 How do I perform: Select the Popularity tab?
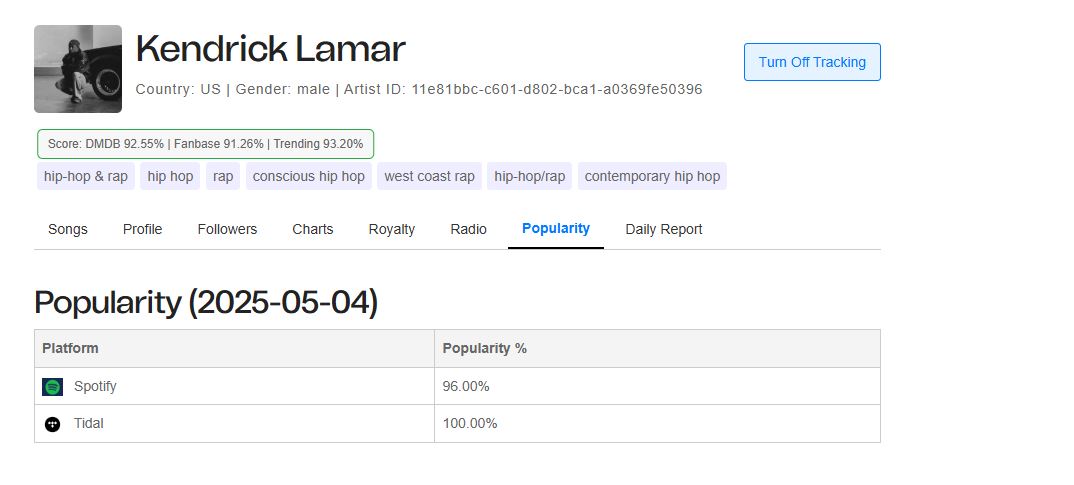tap(556, 229)
